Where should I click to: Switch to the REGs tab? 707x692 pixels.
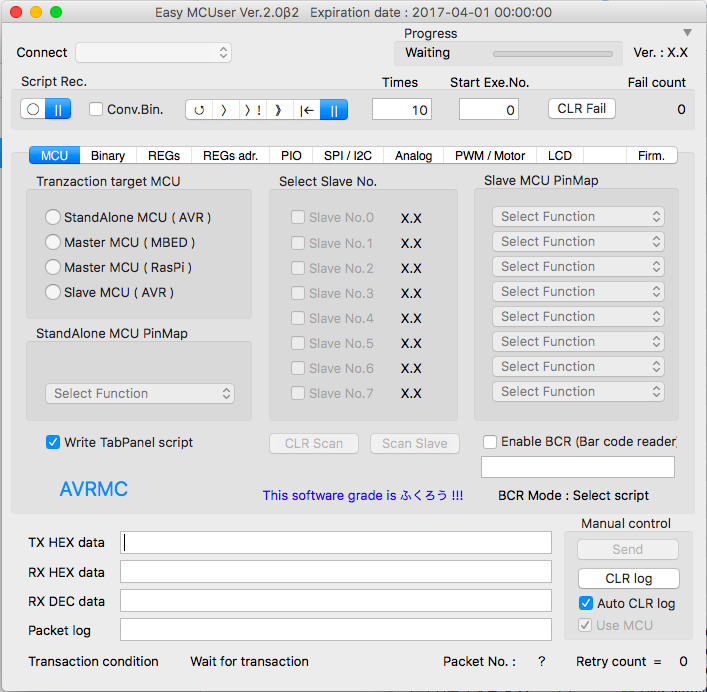coord(164,156)
